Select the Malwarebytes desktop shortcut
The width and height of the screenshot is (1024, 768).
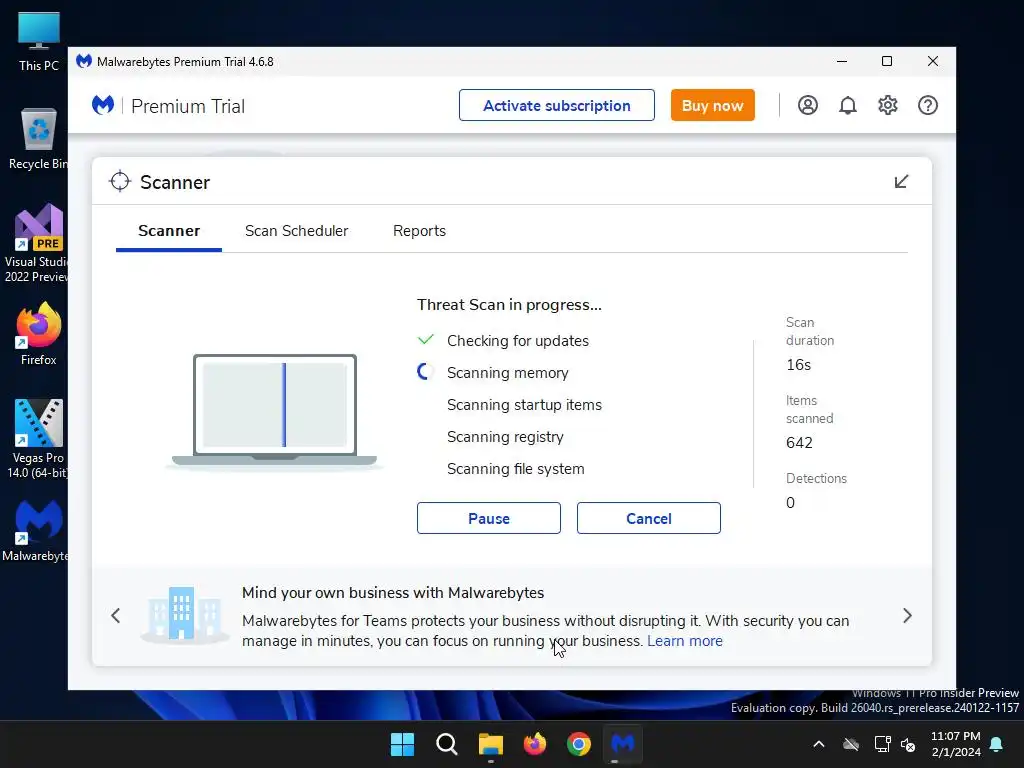36,531
